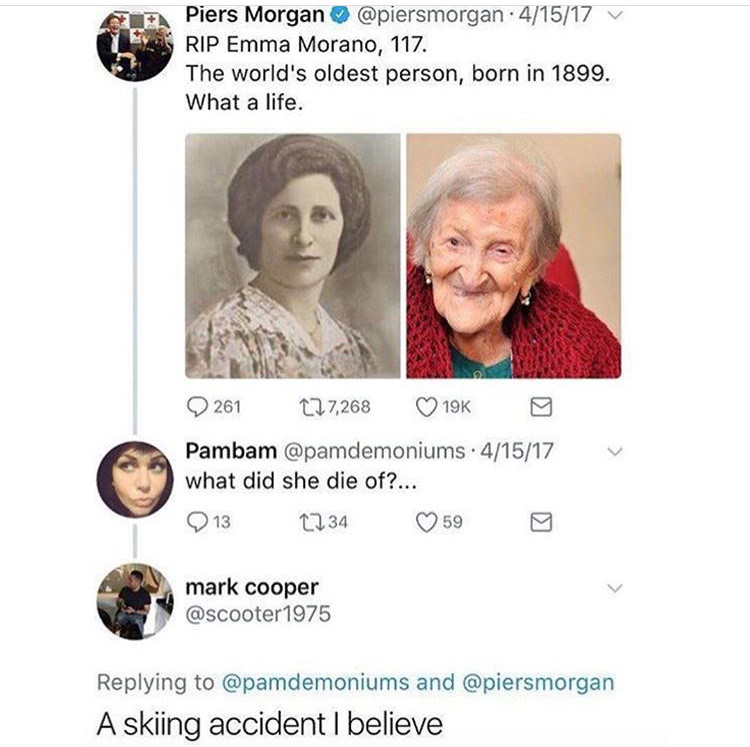This screenshot has width=750, height=747.
Task: Expand the chevron menu on Pambam's tweet
Action: (x=615, y=451)
